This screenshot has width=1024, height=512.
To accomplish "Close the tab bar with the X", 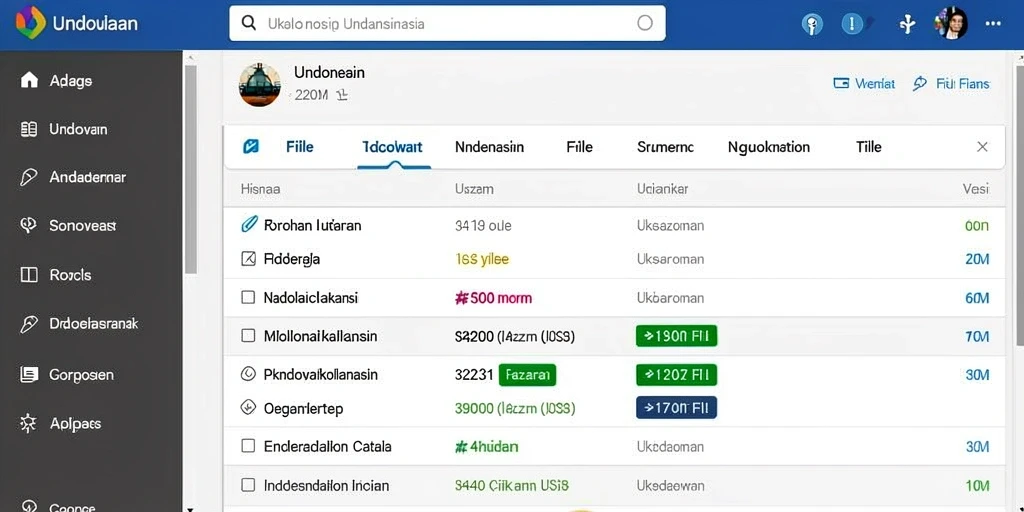I will [x=982, y=147].
